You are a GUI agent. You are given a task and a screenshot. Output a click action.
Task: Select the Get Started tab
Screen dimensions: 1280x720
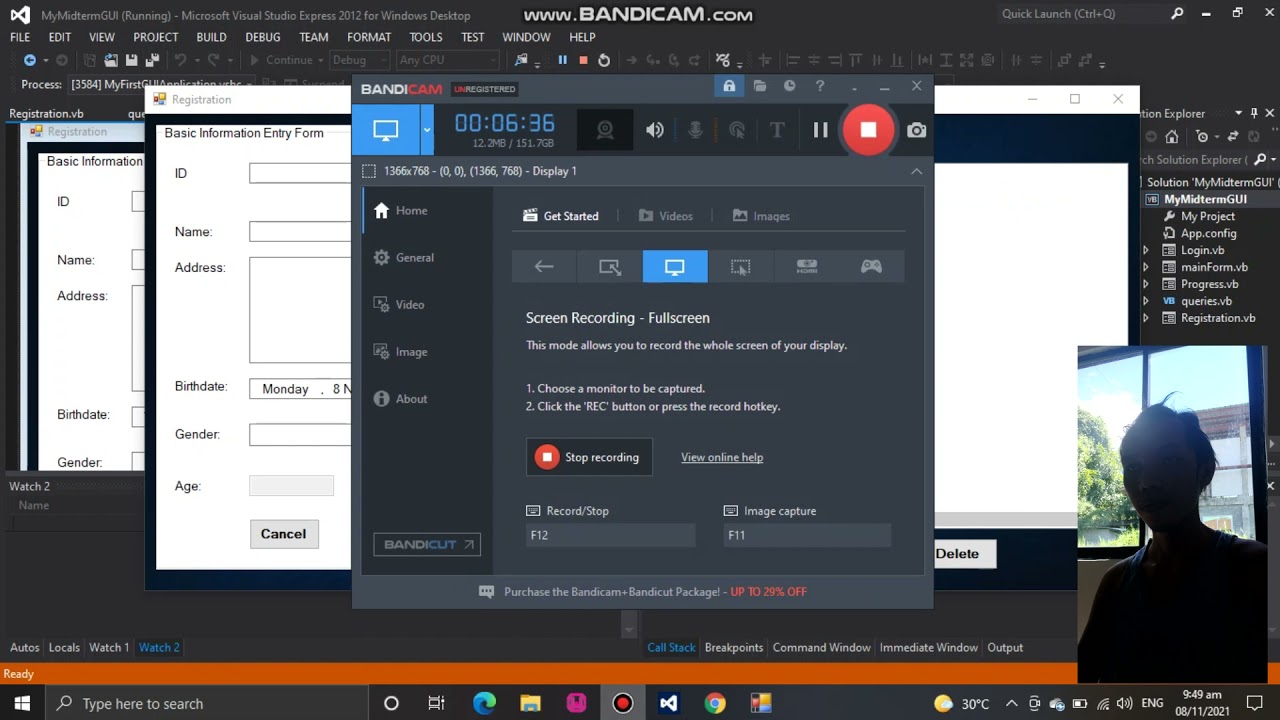click(561, 216)
